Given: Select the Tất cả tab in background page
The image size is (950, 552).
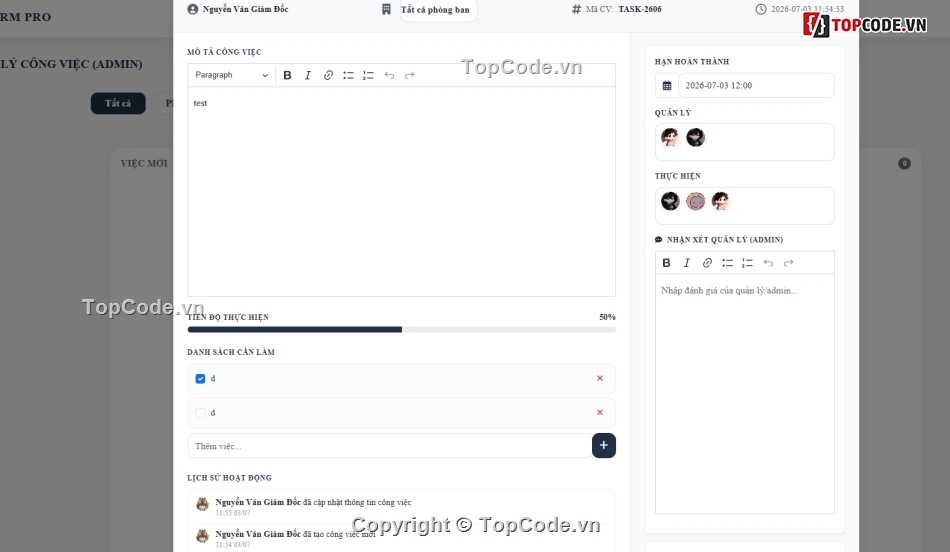Looking at the screenshot, I should (118, 103).
